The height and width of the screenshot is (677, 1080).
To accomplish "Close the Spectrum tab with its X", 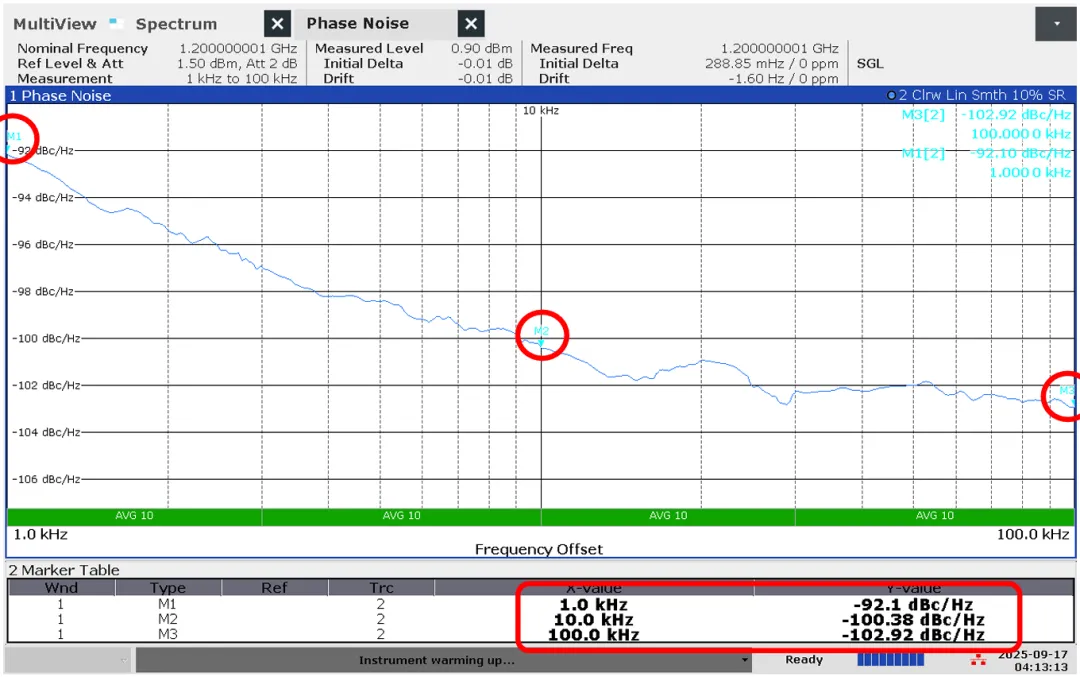I will point(278,24).
